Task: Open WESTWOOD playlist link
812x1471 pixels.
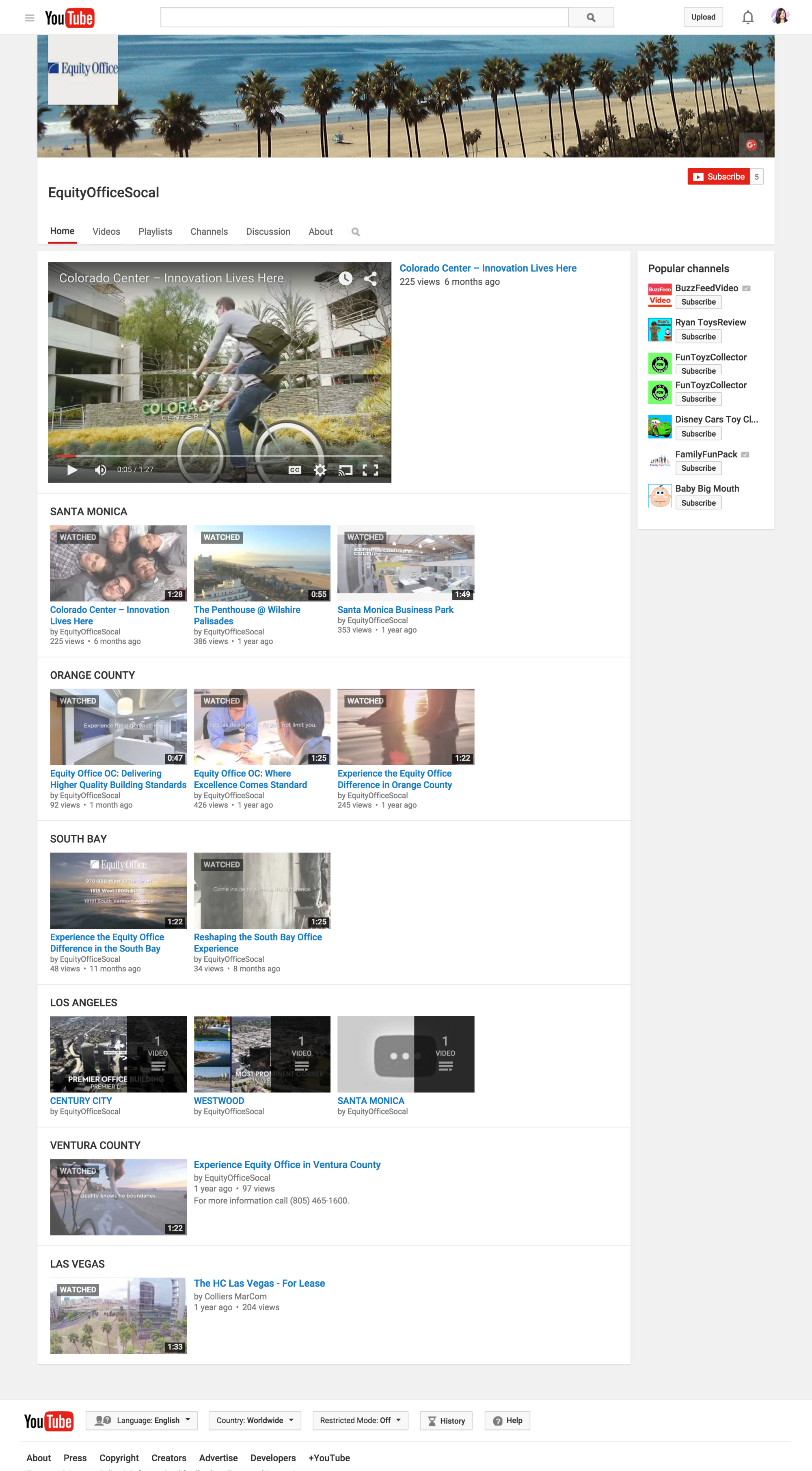Action: (219, 1101)
